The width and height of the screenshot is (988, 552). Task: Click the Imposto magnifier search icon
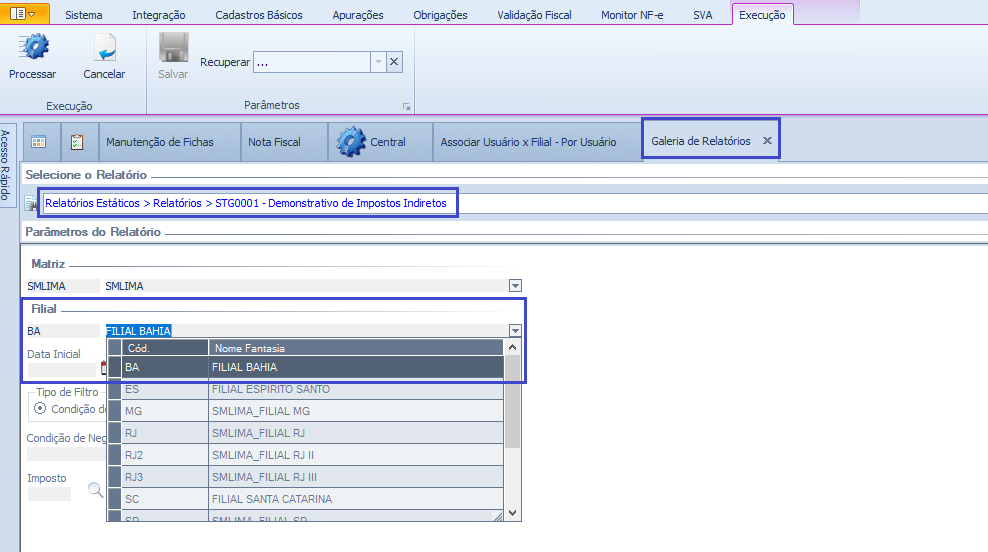[x=95, y=490]
